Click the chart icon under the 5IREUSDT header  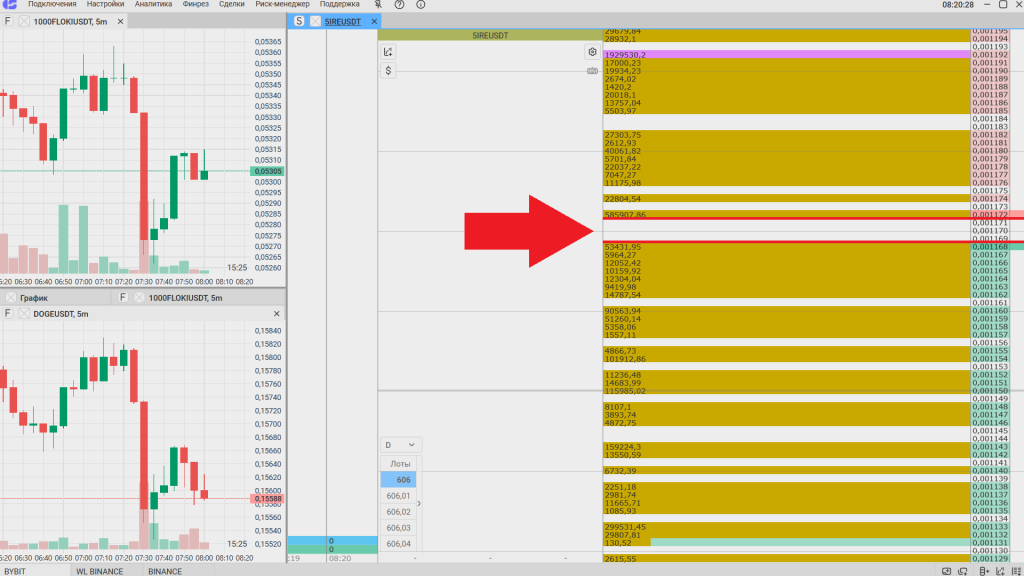click(388, 51)
